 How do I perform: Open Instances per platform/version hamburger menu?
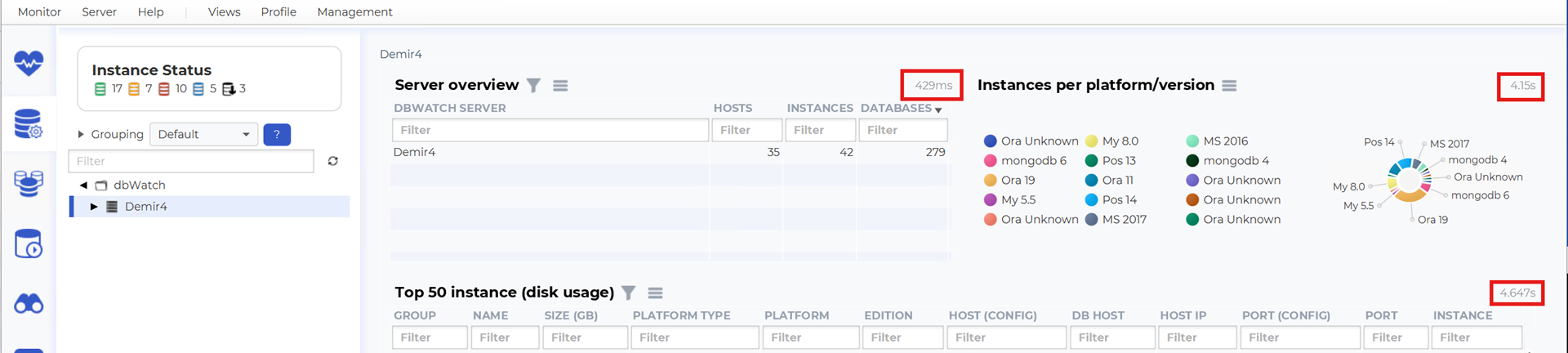(1229, 86)
